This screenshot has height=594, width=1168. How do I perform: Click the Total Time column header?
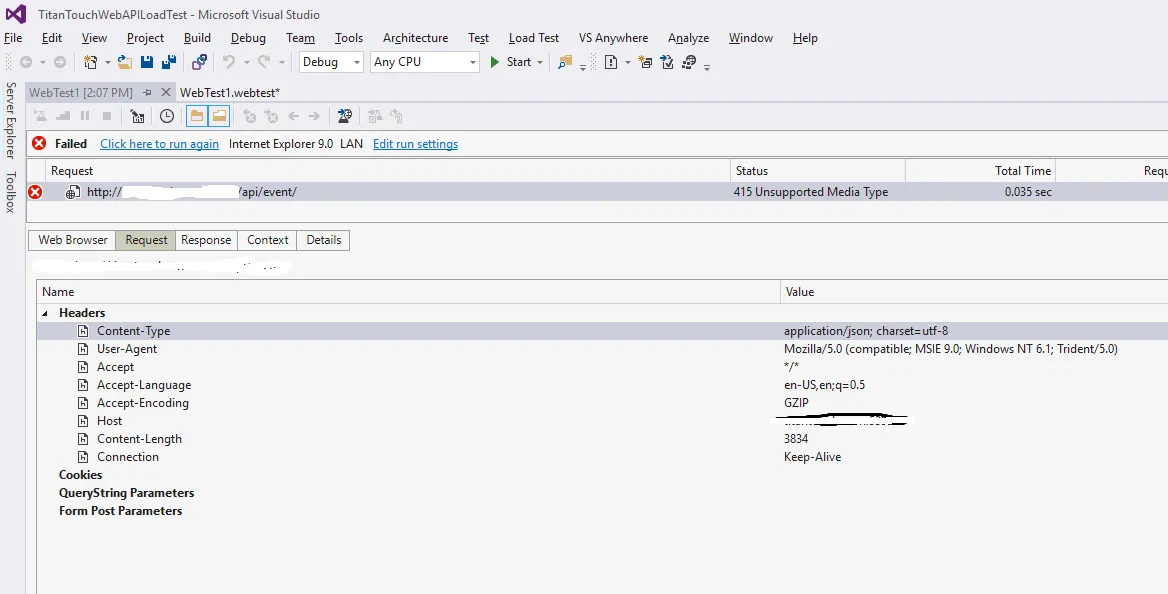pos(980,171)
